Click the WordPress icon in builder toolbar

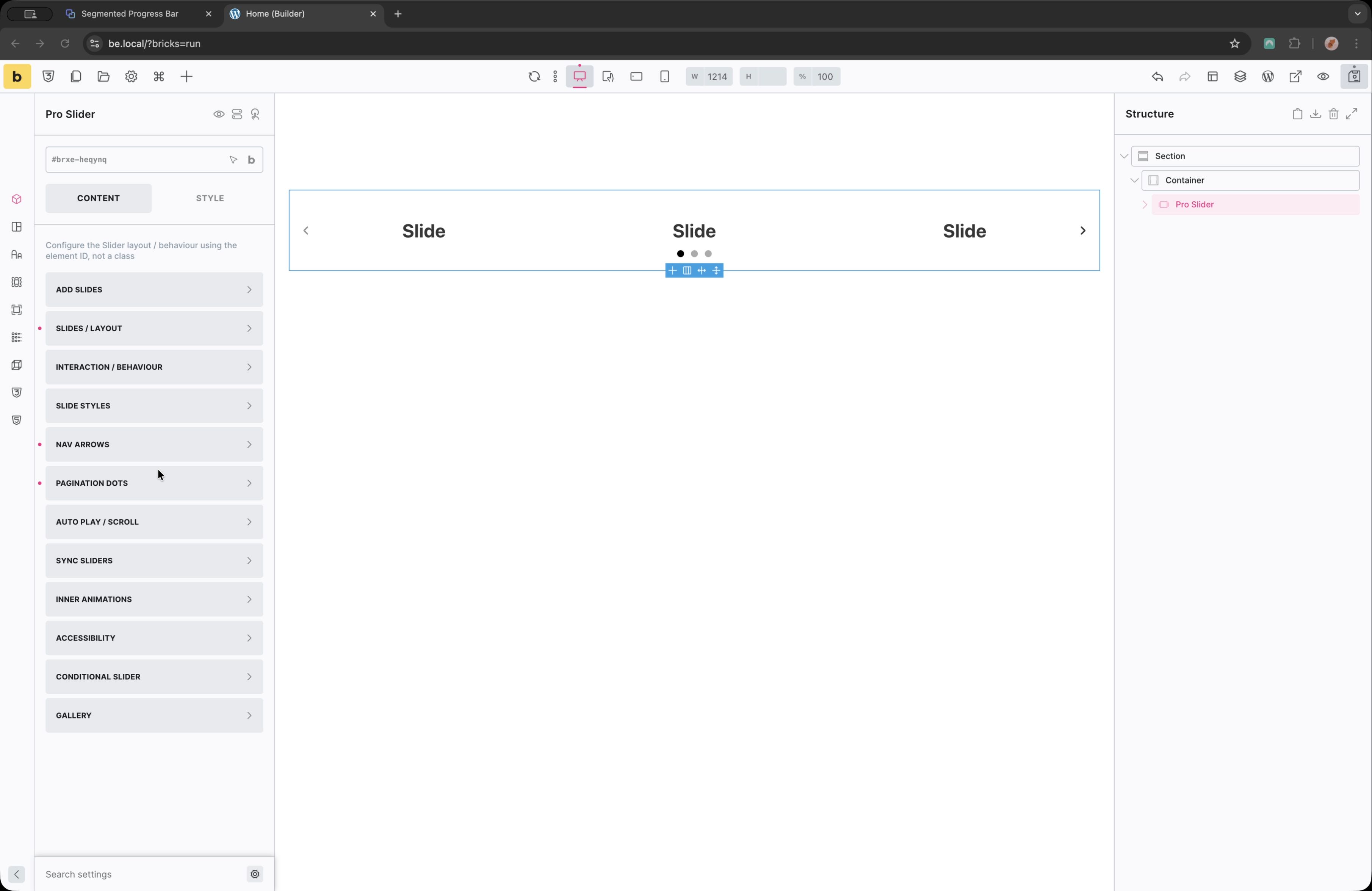click(x=1268, y=77)
